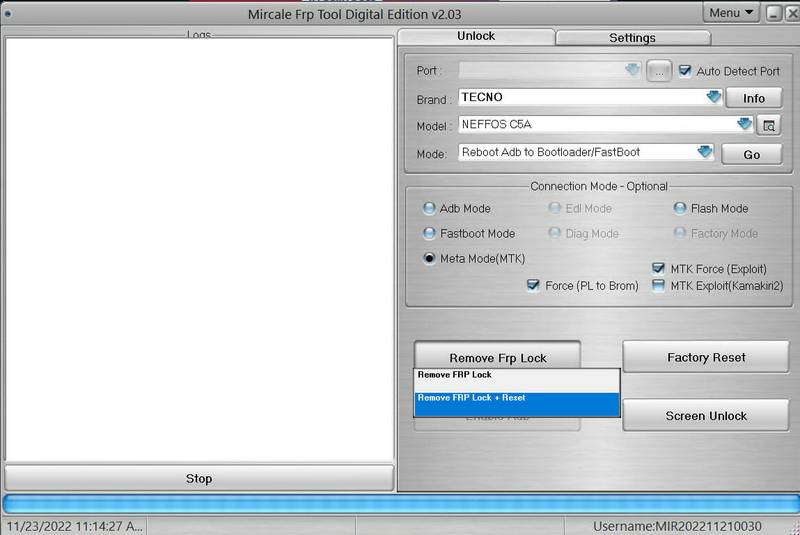The height and width of the screenshot is (535, 800).
Task: Toggle the Auto Detect Port checkbox
Action: coord(685,71)
